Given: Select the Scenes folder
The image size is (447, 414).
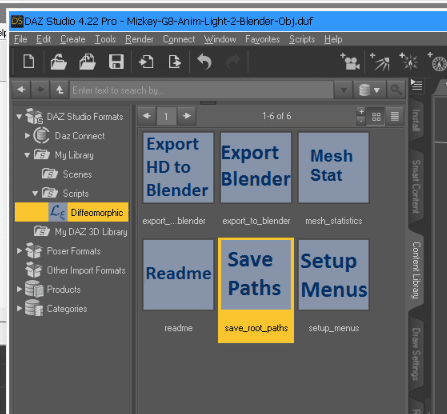Looking at the screenshot, I should 77,174.
